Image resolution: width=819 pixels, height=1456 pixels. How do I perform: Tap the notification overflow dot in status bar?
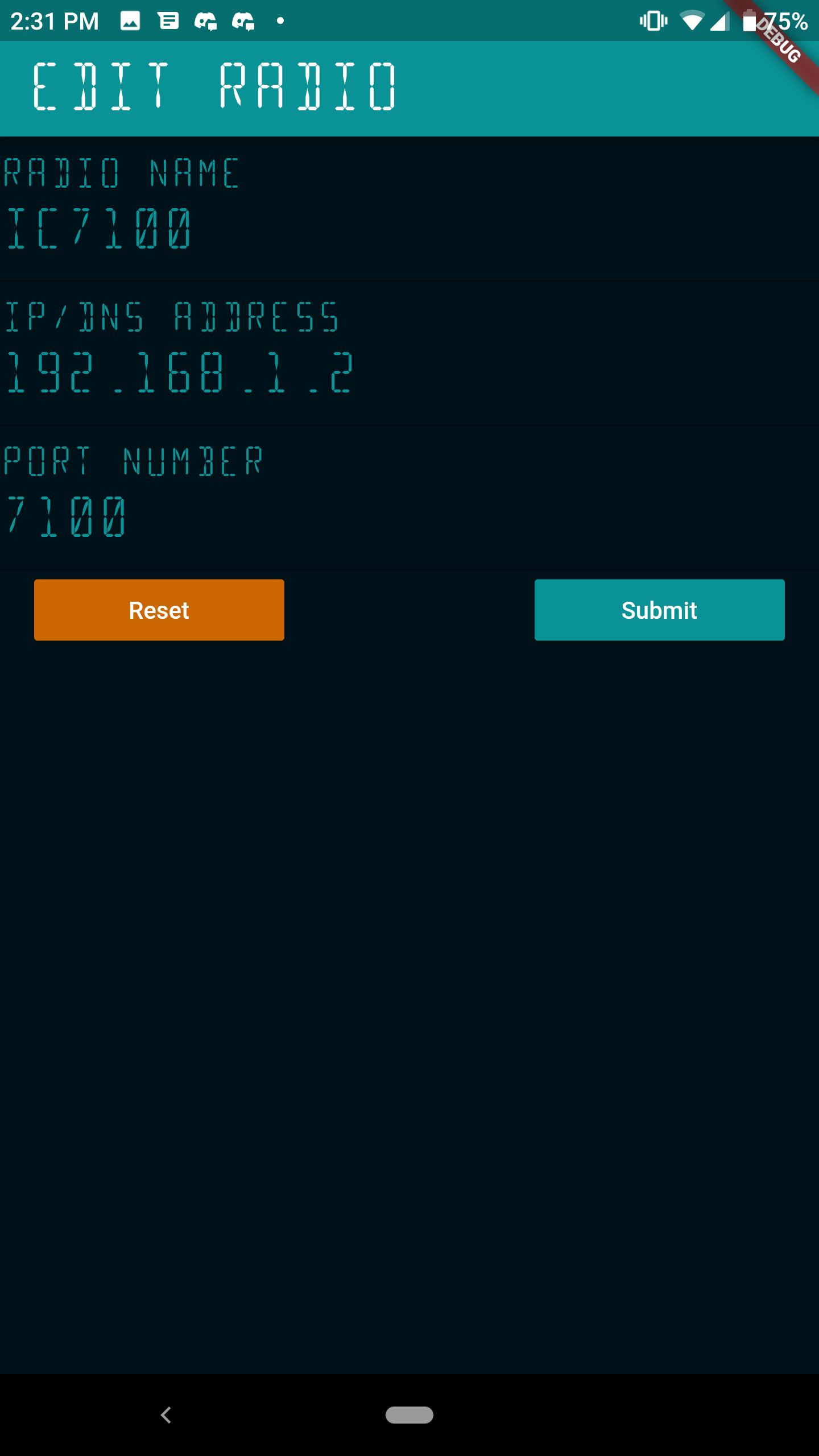280,22
